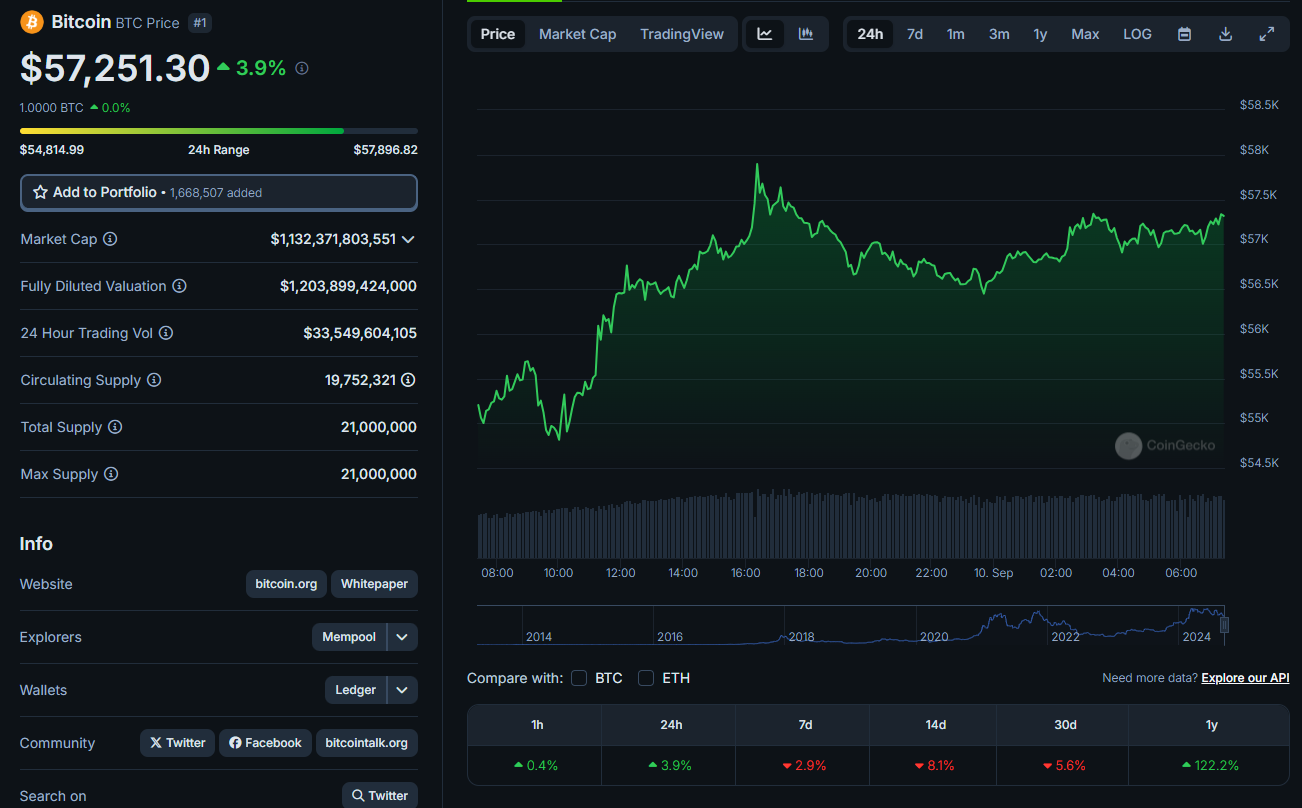The image size is (1302, 808).
Task: Select the 1y time range
Action: pyautogui.click(x=1040, y=34)
